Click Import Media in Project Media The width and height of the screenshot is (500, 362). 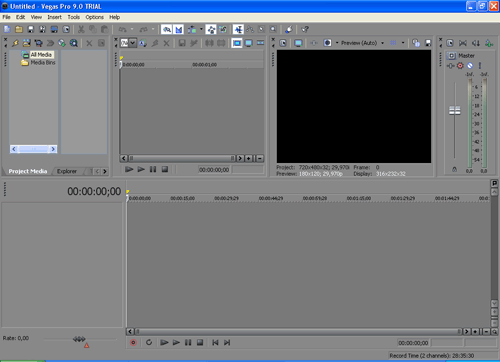27,43
